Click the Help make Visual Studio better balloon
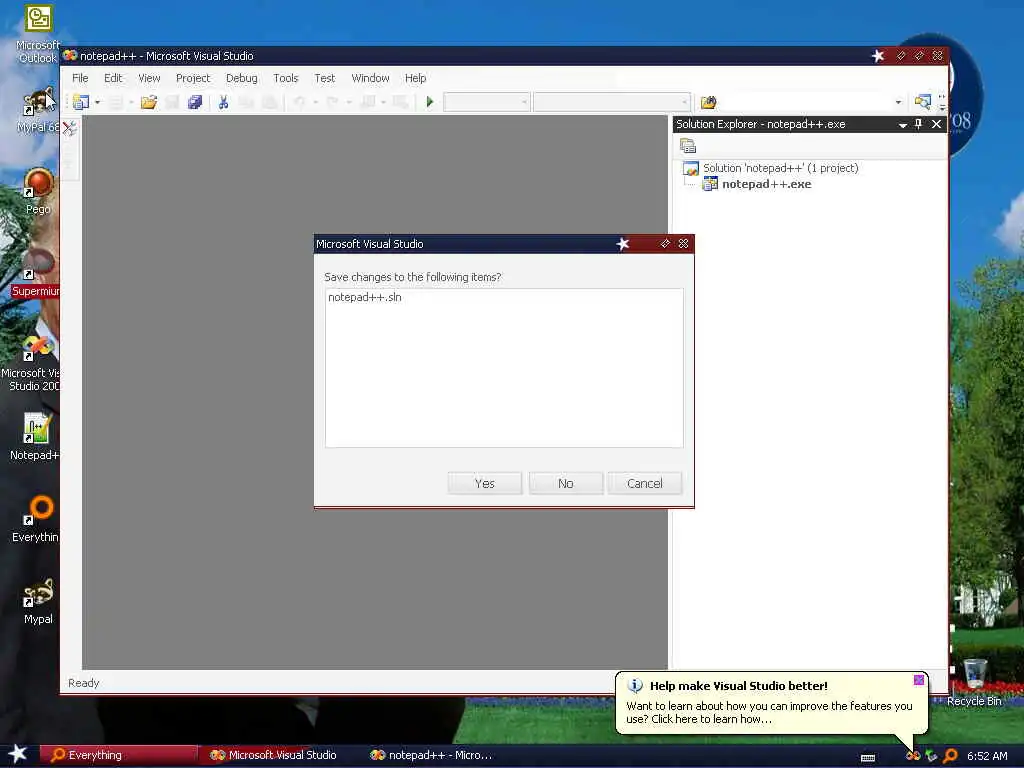The width and height of the screenshot is (1024, 768). [771, 703]
